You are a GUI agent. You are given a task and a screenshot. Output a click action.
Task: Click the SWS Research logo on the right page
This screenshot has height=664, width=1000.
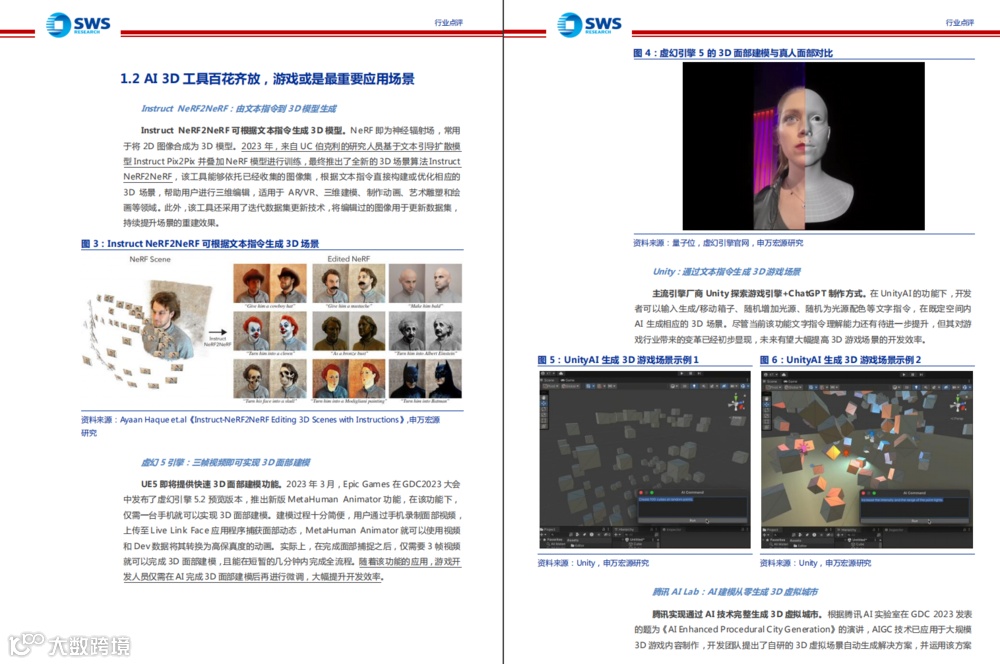(589, 25)
